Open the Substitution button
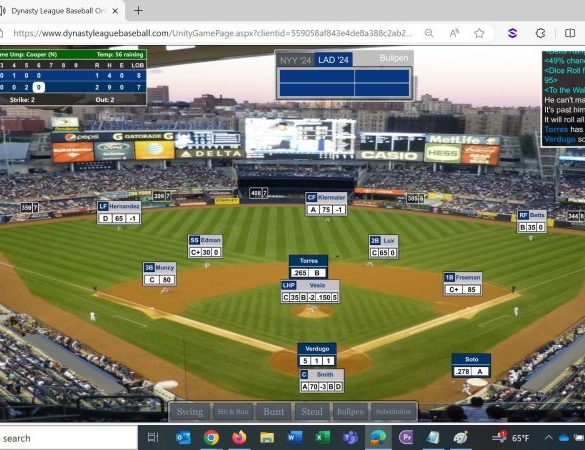Image resolution: width=585 pixels, height=450 pixels. tap(393, 412)
